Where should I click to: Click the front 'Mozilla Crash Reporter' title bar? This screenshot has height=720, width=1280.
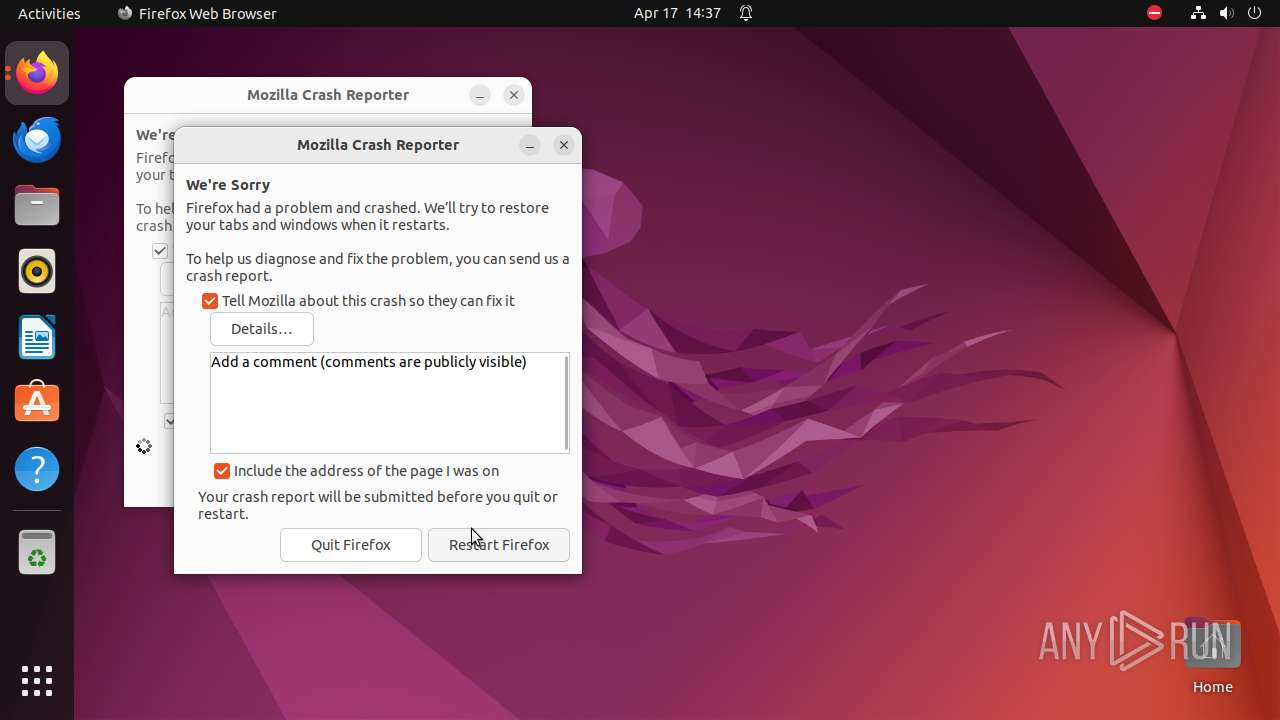coord(378,145)
